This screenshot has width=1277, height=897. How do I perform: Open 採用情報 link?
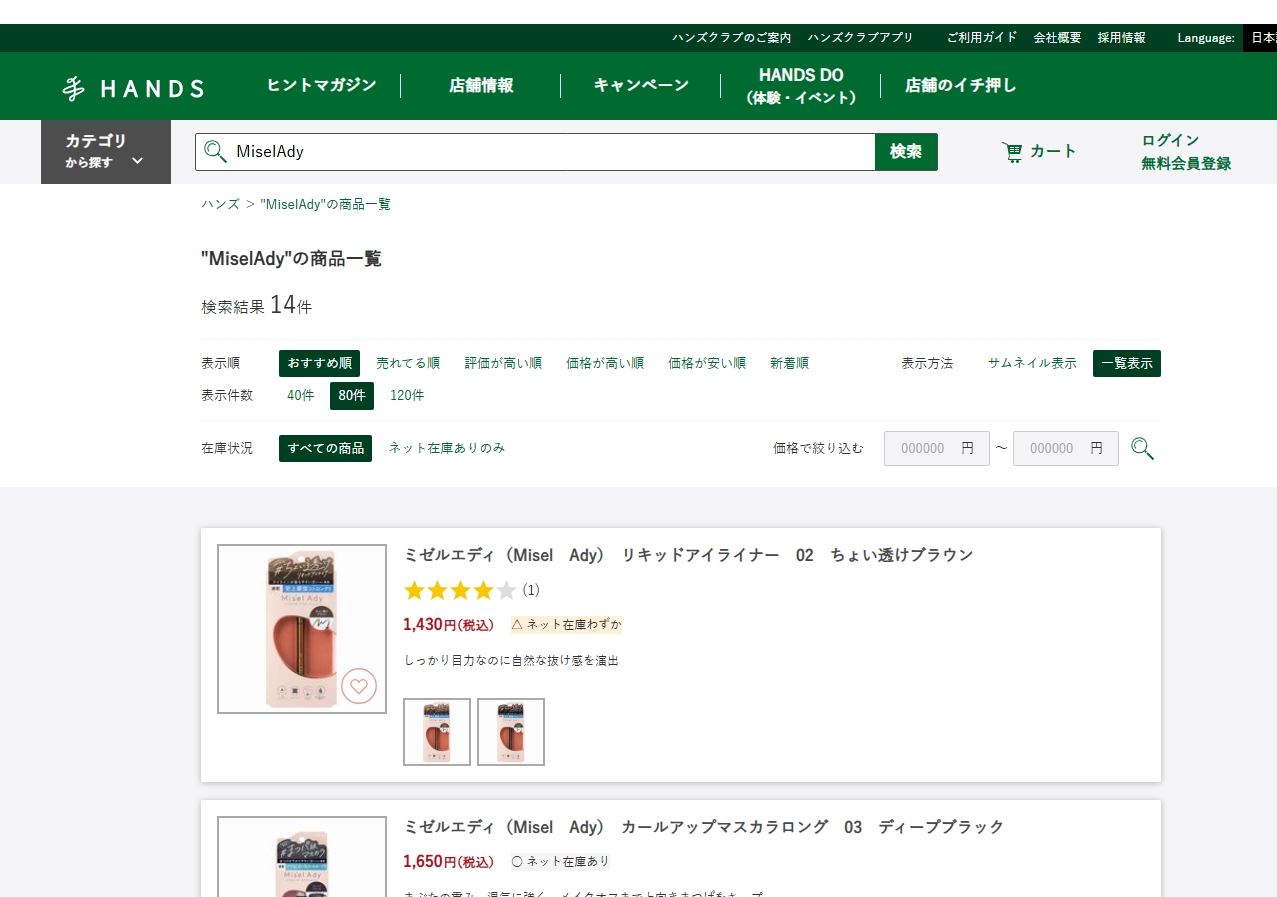[1121, 38]
